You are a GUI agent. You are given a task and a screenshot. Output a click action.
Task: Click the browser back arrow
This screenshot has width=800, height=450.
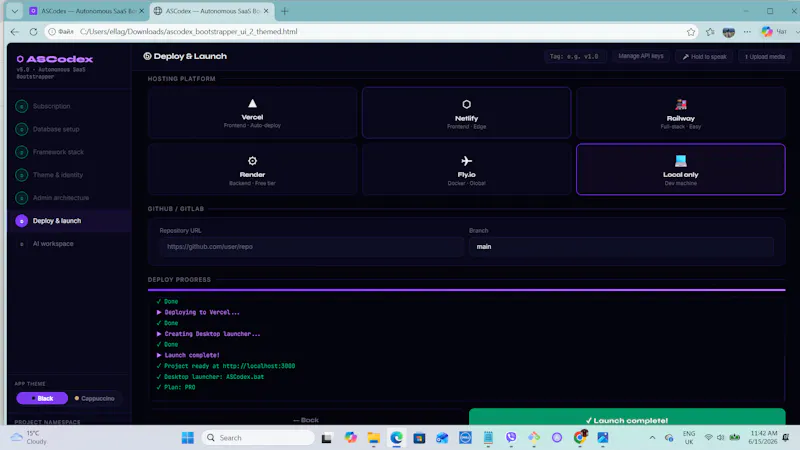click(15, 32)
